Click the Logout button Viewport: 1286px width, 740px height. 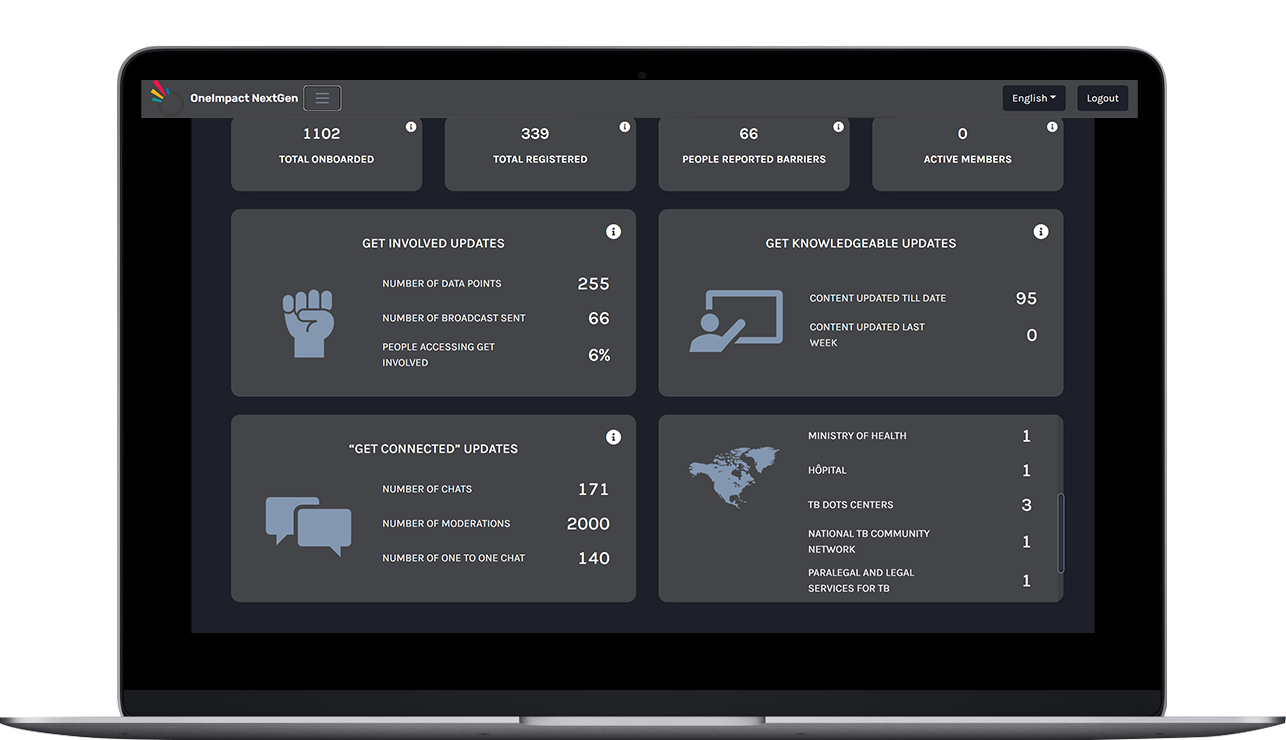tap(1102, 98)
